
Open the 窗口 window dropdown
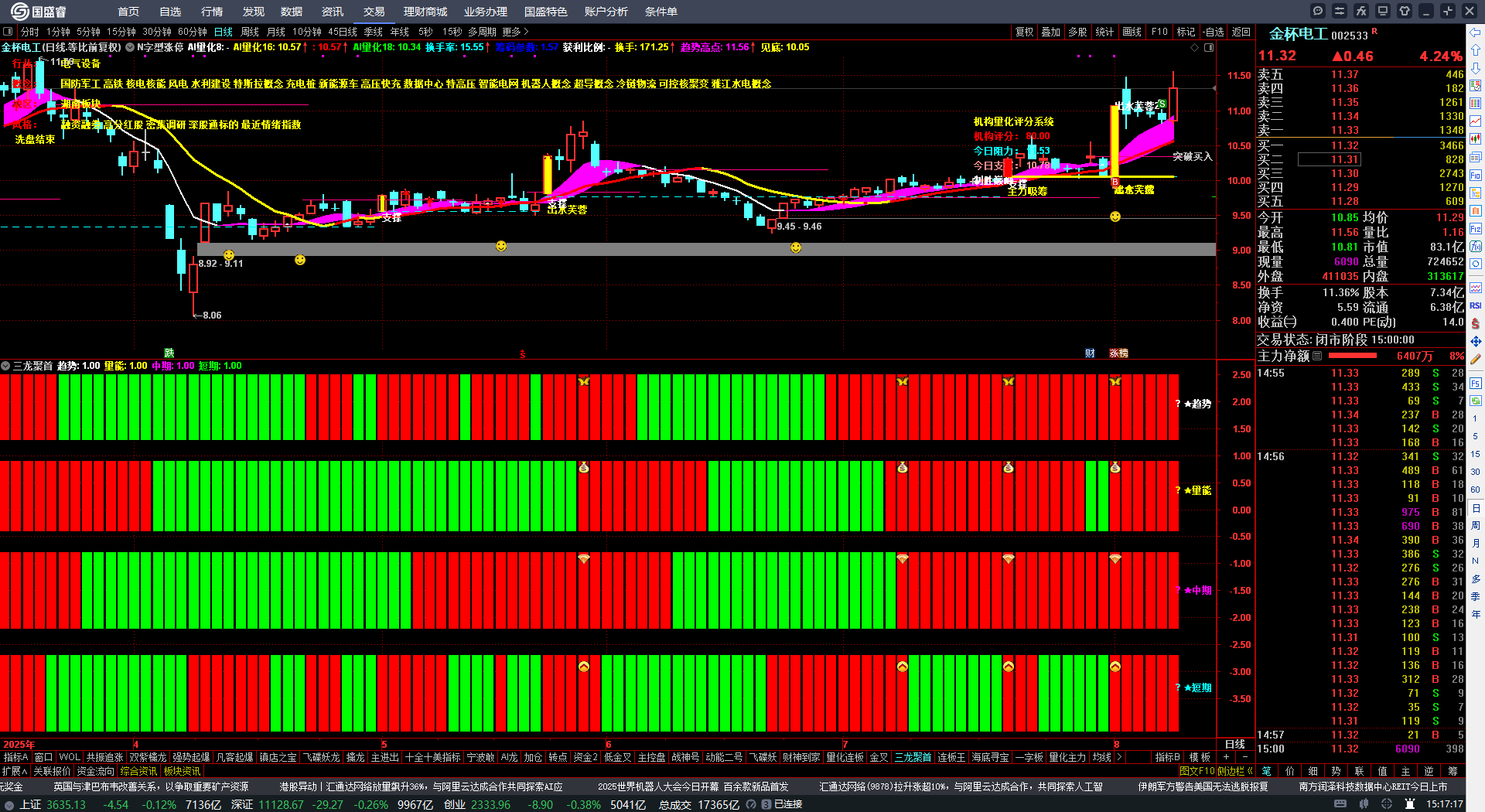tap(43, 757)
